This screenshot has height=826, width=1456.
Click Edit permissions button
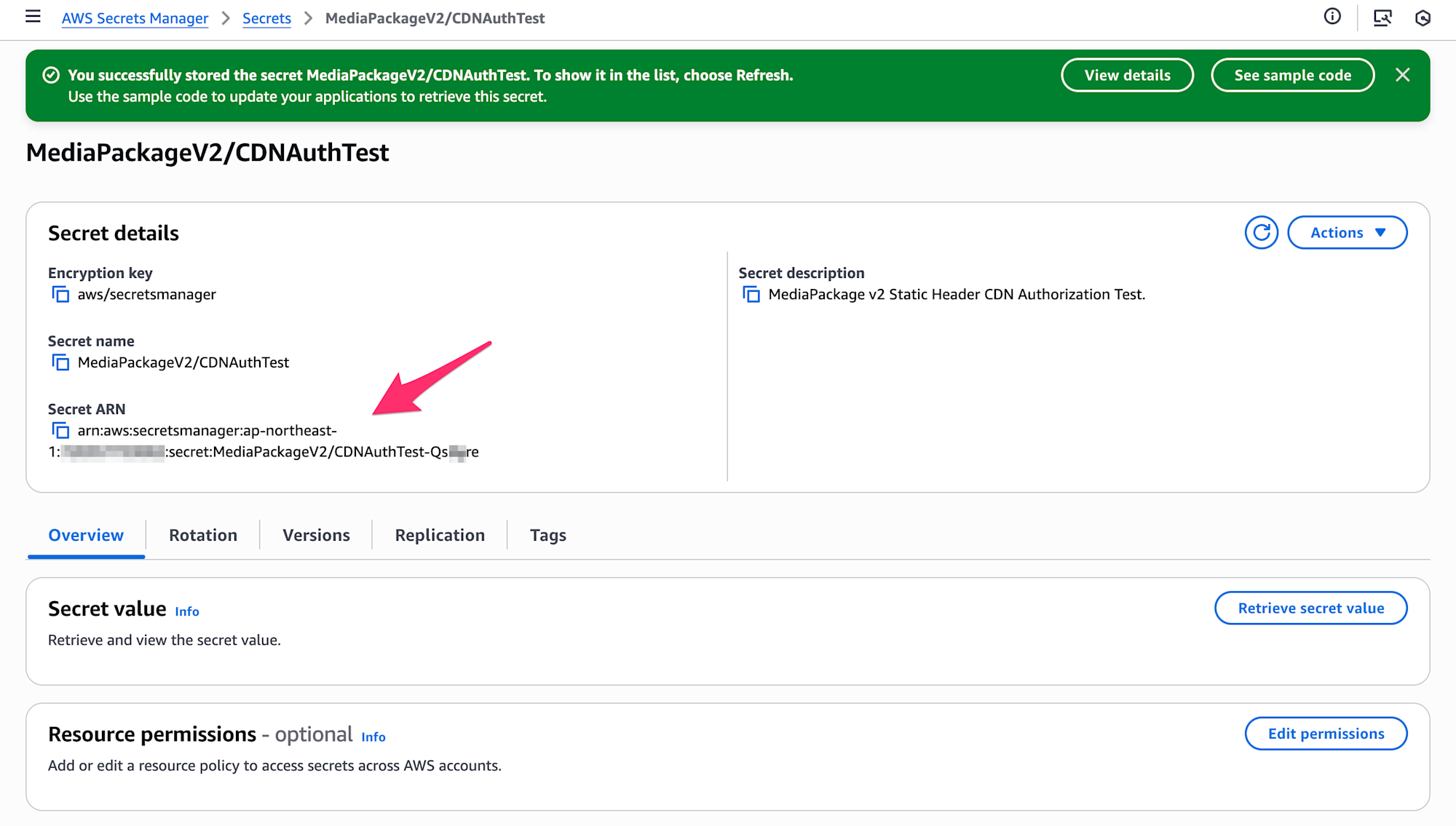point(1326,734)
